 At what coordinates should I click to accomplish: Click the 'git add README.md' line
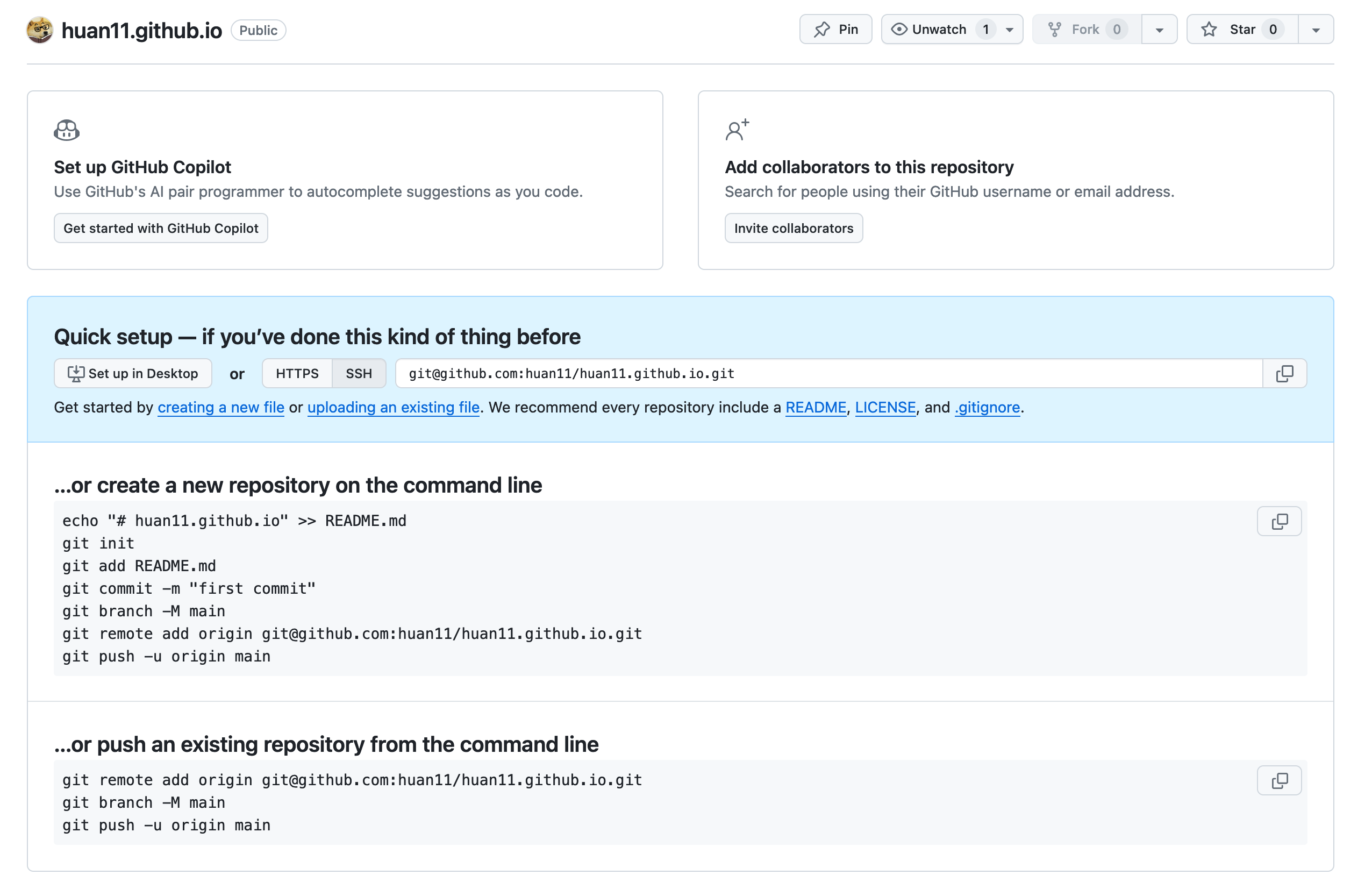139,566
